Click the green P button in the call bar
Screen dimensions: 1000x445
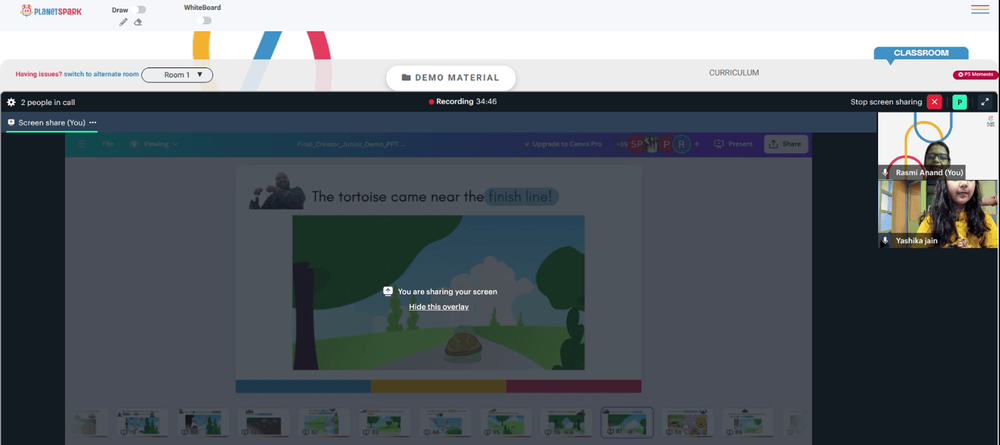pos(959,102)
